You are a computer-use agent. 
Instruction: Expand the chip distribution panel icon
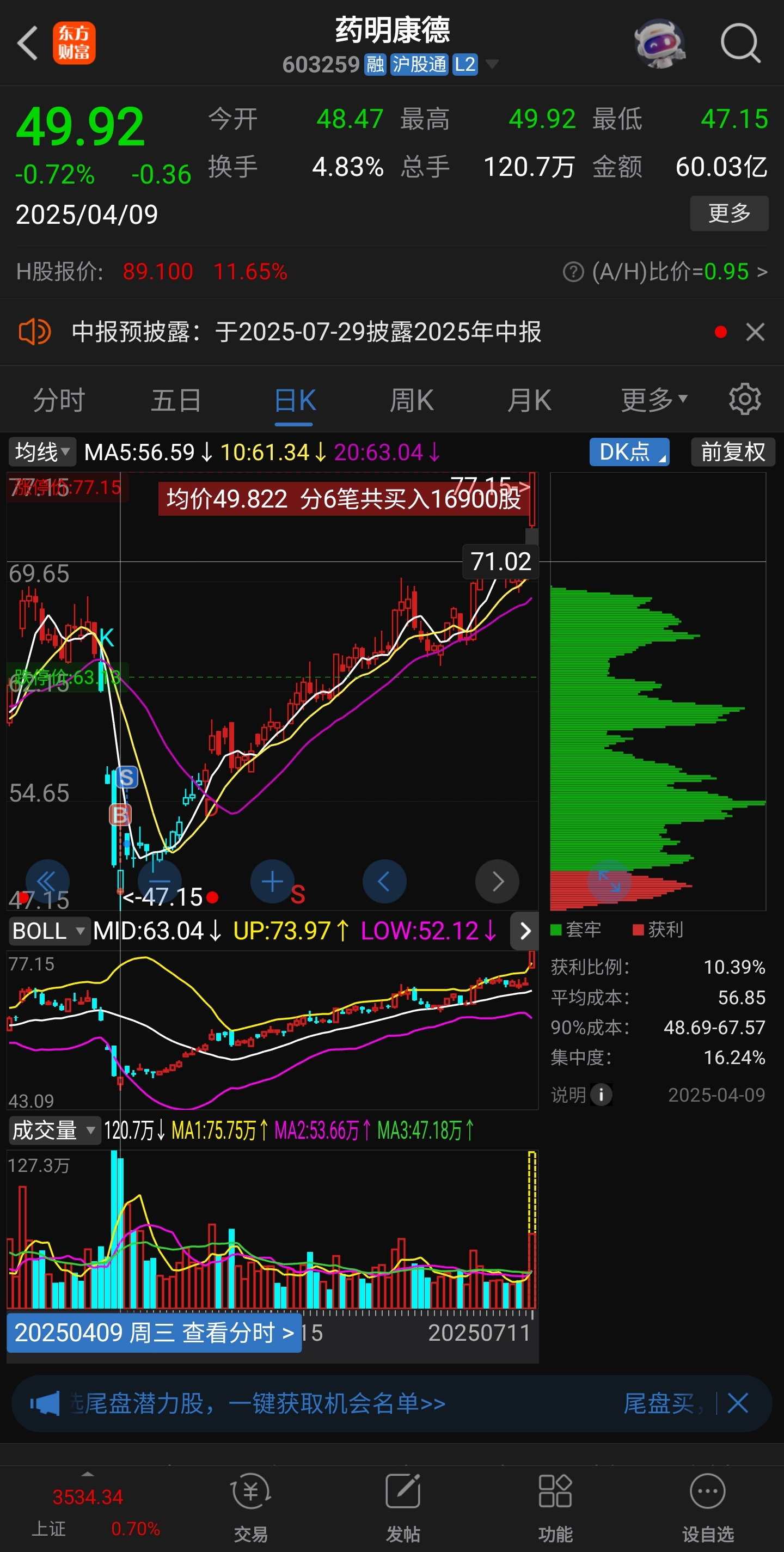click(609, 881)
